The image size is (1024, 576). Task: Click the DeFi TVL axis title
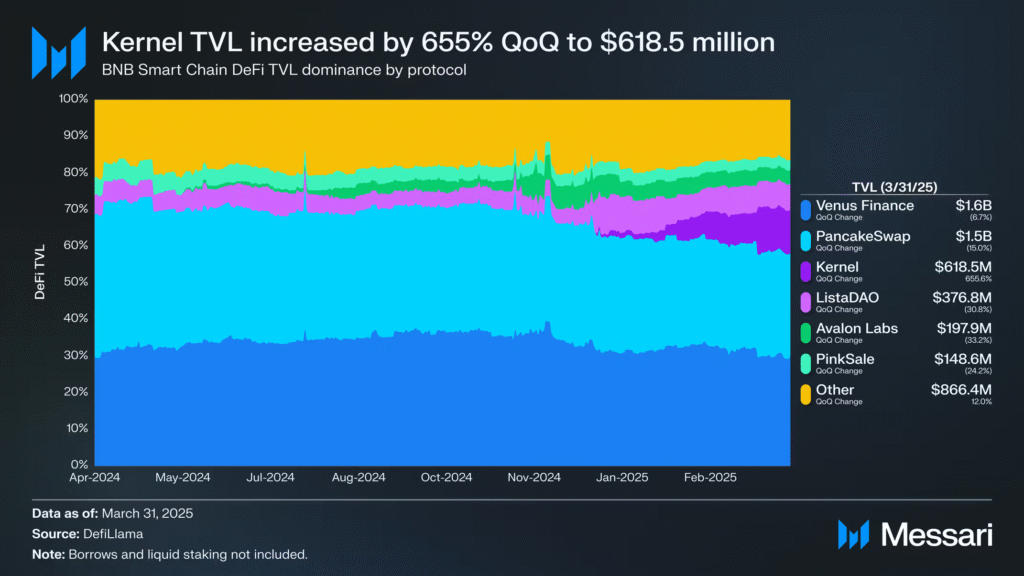(40, 272)
